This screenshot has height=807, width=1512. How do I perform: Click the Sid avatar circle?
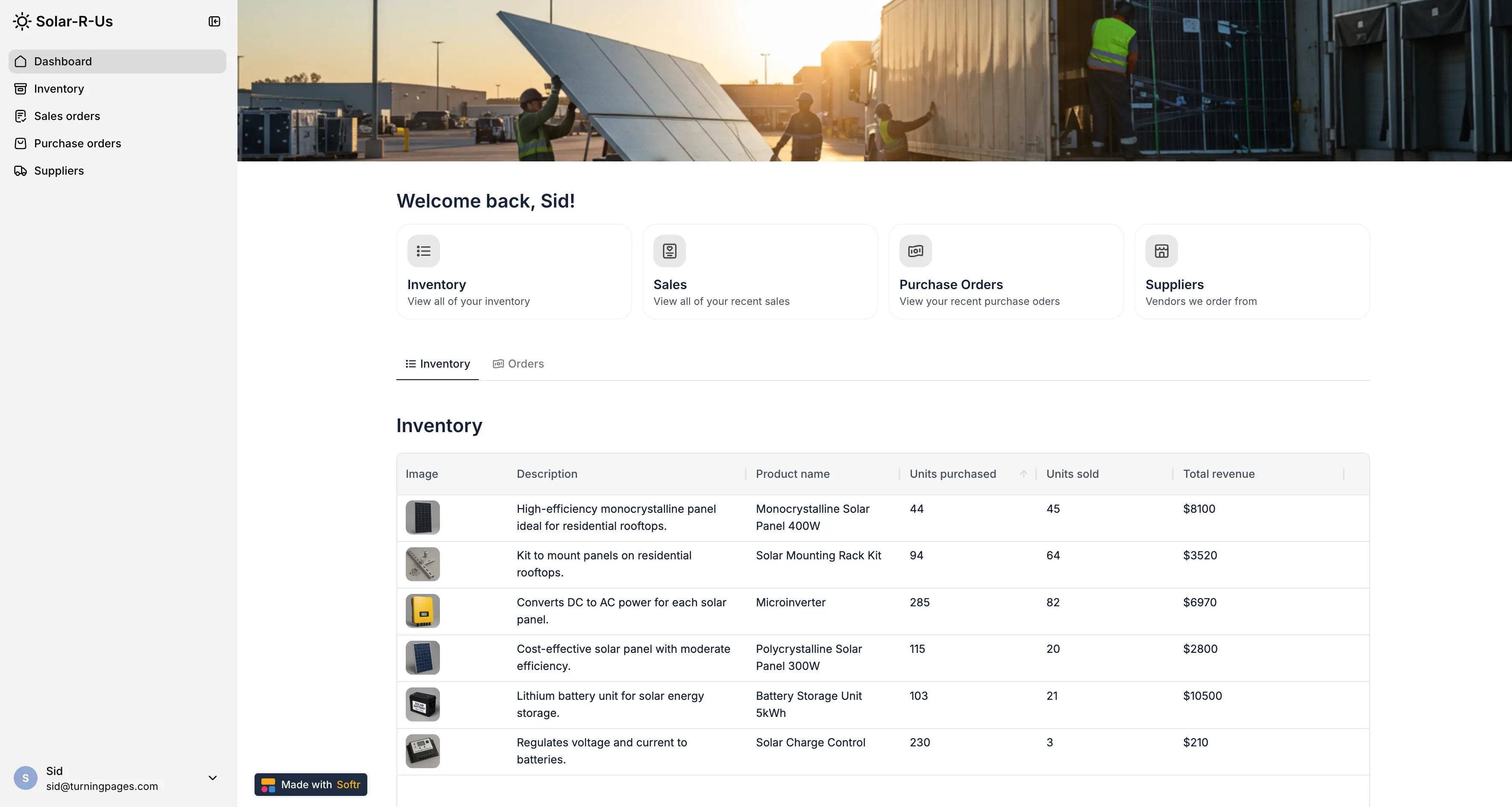[x=25, y=778]
